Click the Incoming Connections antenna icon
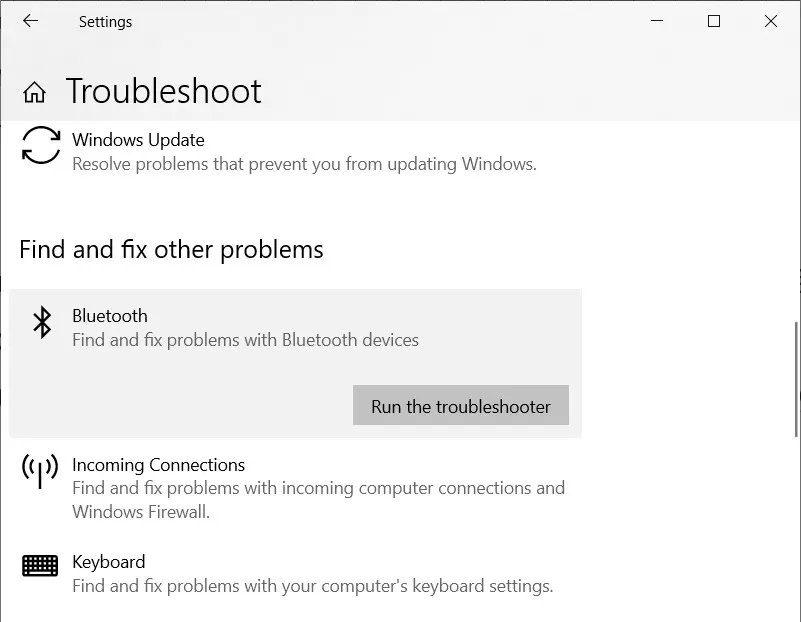This screenshot has height=622, width=801. pyautogui.click(x=40, y=470)
